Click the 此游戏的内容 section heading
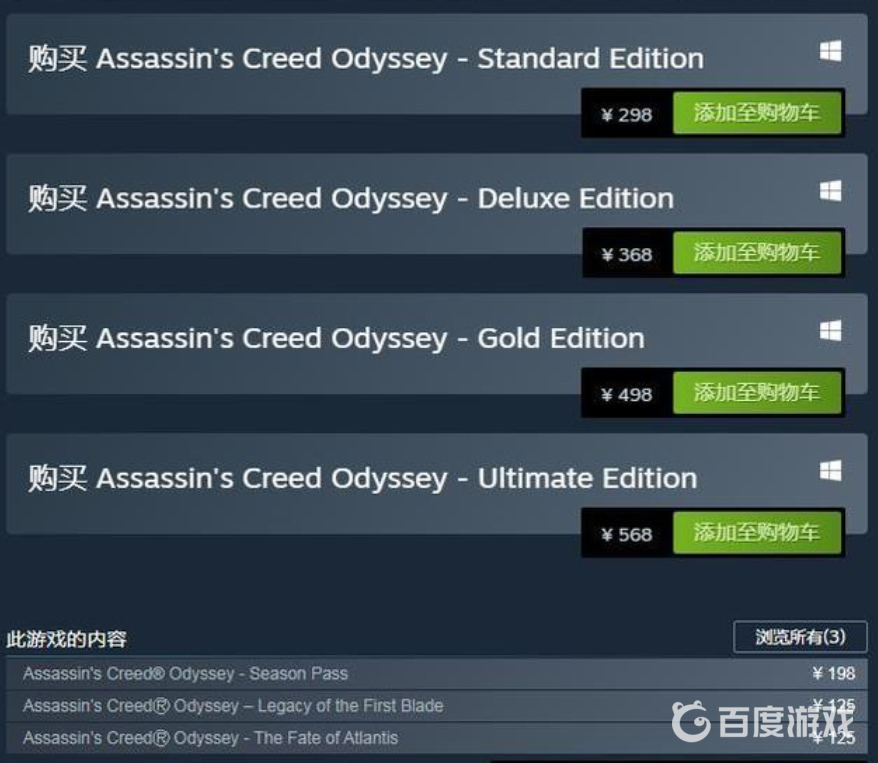 [67, 639]
